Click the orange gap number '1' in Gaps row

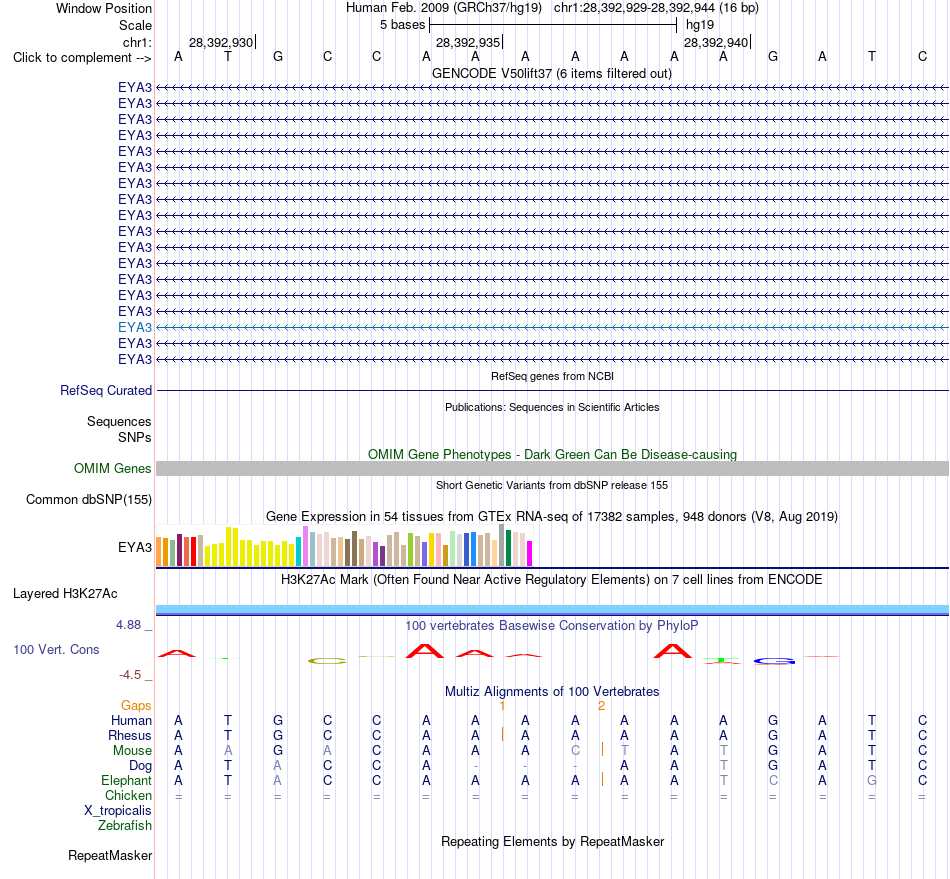[x=502, y=706]
